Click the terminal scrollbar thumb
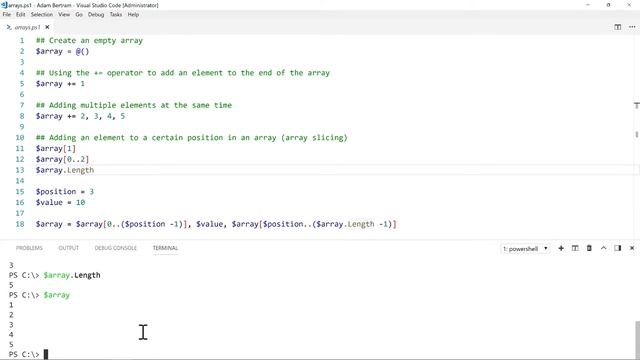 click(x=637, y=340)
